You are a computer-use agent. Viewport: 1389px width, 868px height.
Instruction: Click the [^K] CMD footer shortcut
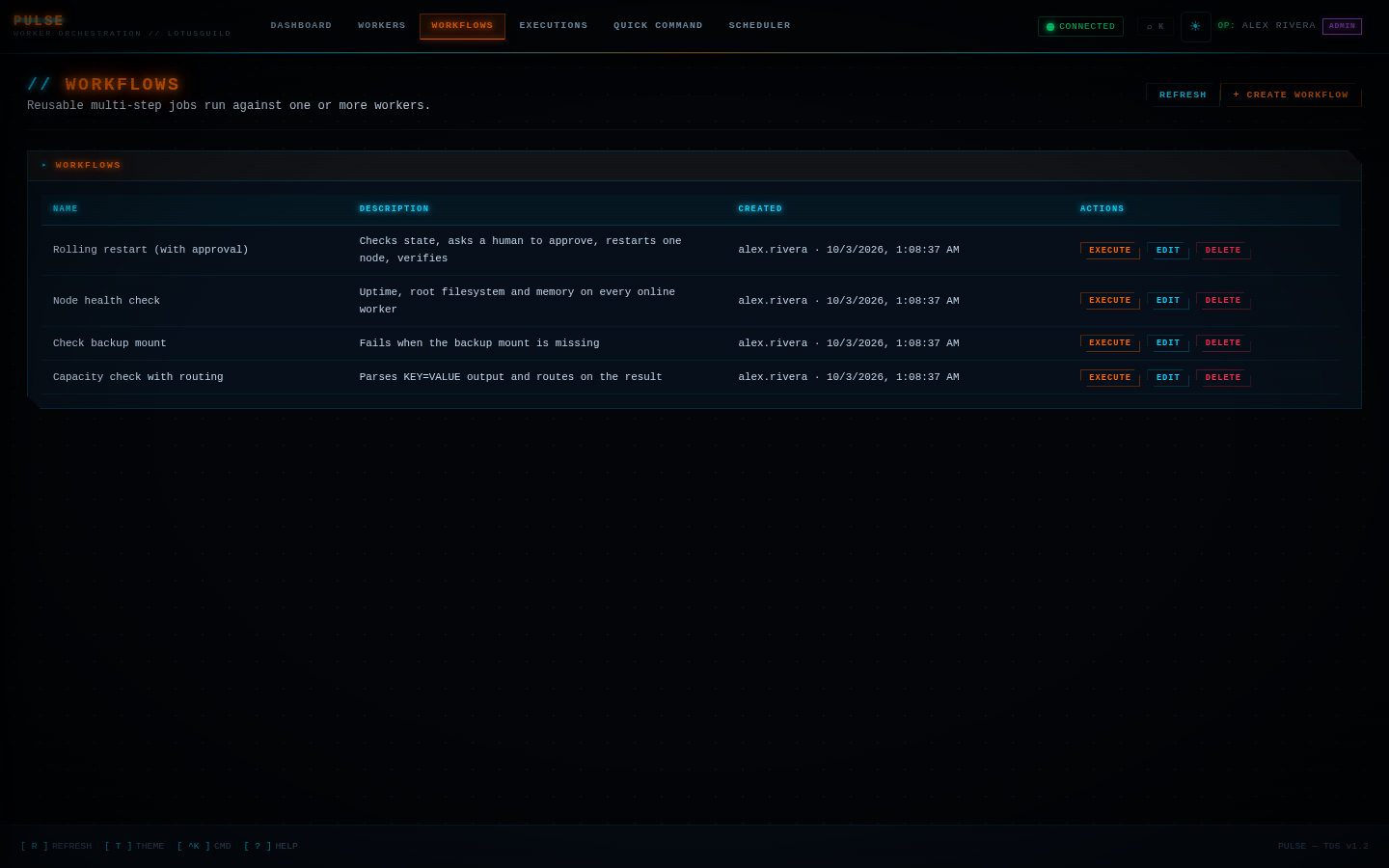point(204,846)
